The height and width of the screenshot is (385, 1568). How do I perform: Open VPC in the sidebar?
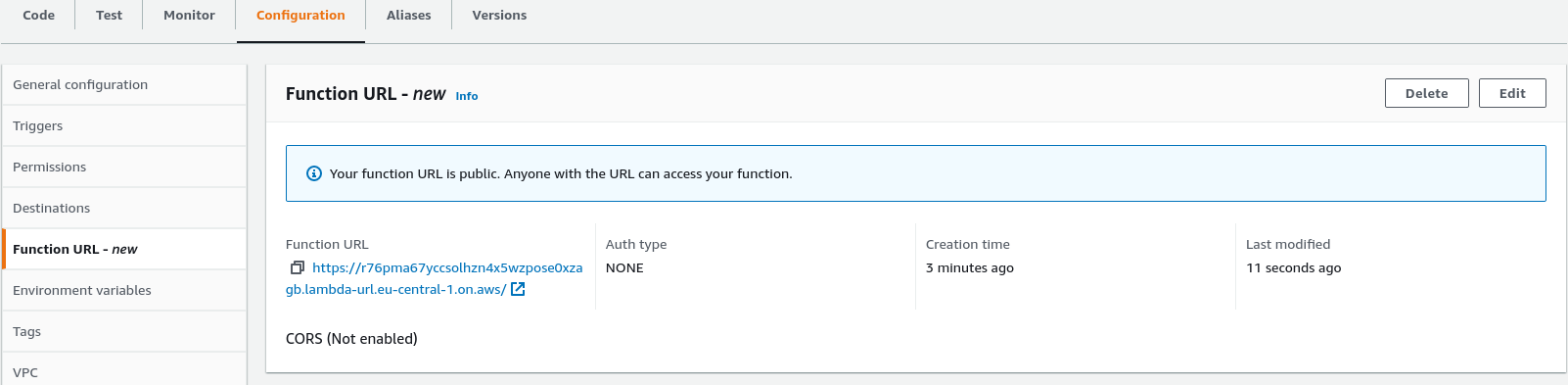124,370
